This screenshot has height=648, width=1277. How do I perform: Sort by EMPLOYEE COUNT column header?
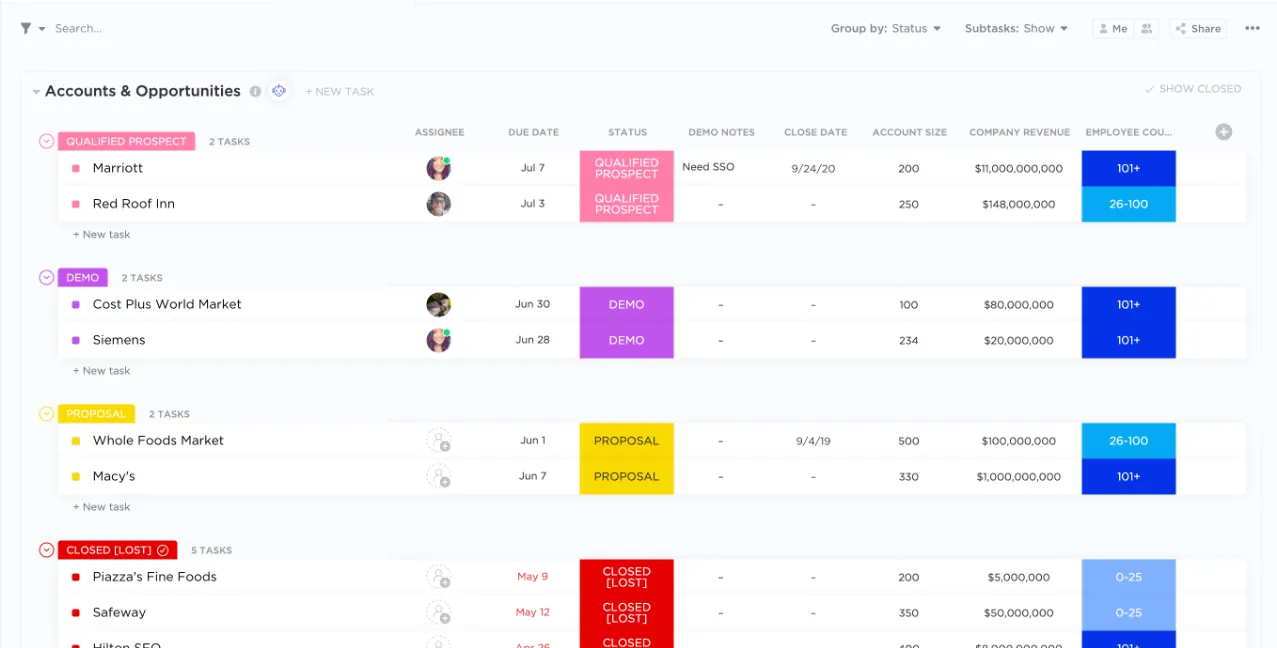1129,132
